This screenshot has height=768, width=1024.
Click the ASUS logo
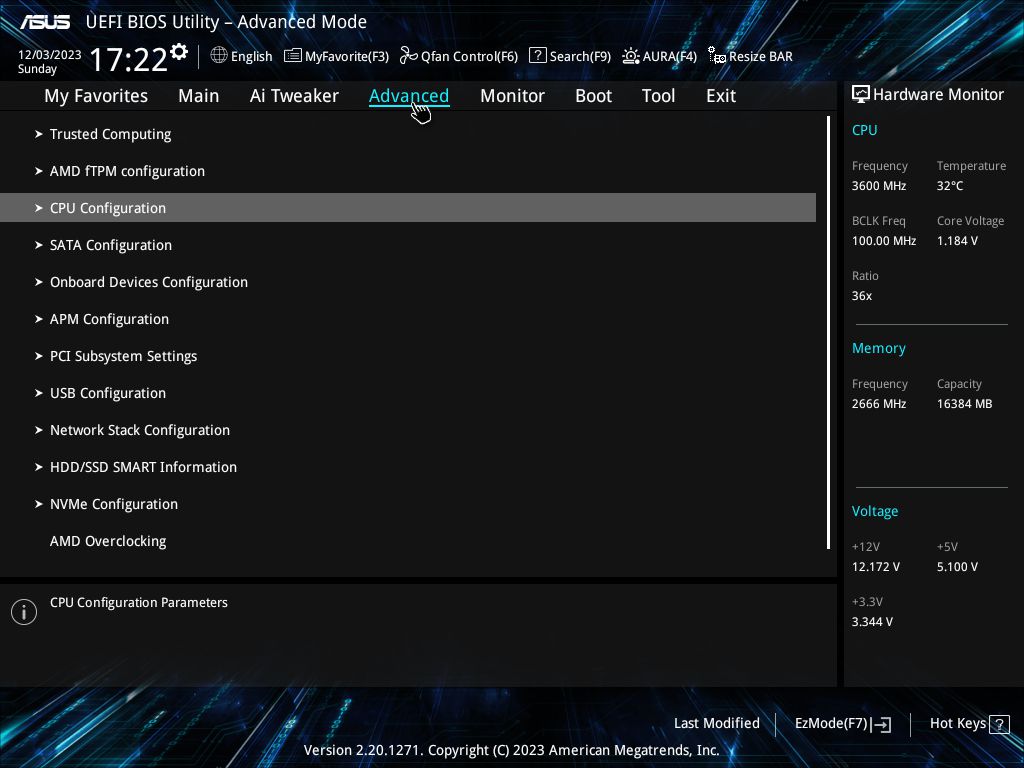pyautogui.click(x=45, y=22)
